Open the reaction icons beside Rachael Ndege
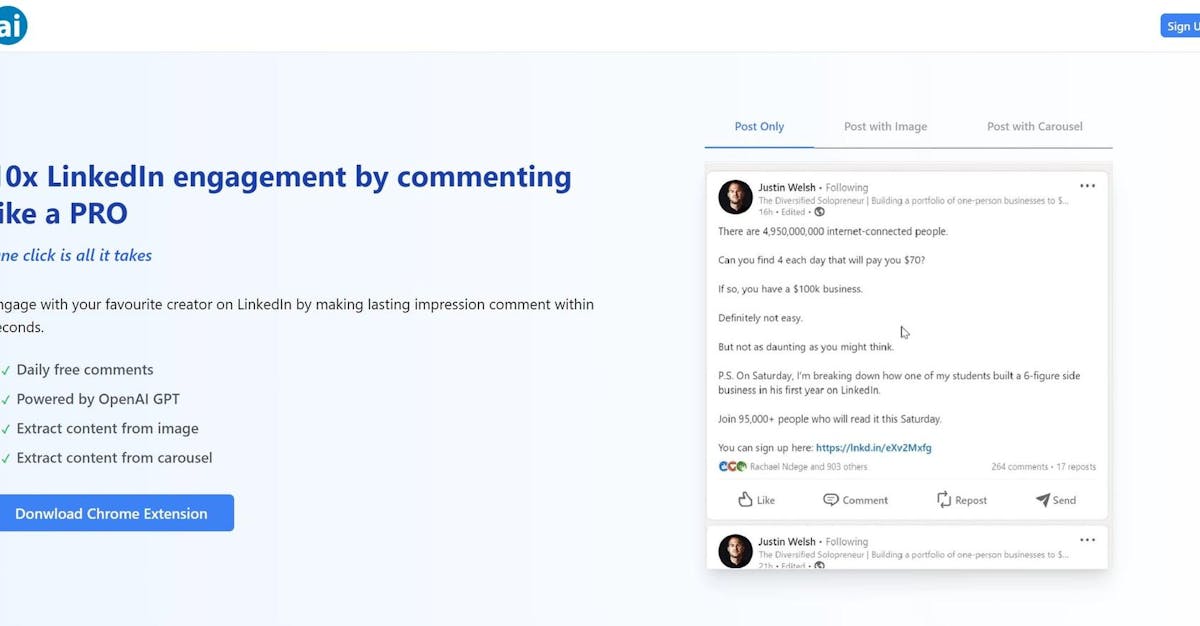The width and height of the screenshot is (1200, 626). [x=732, y=467]
